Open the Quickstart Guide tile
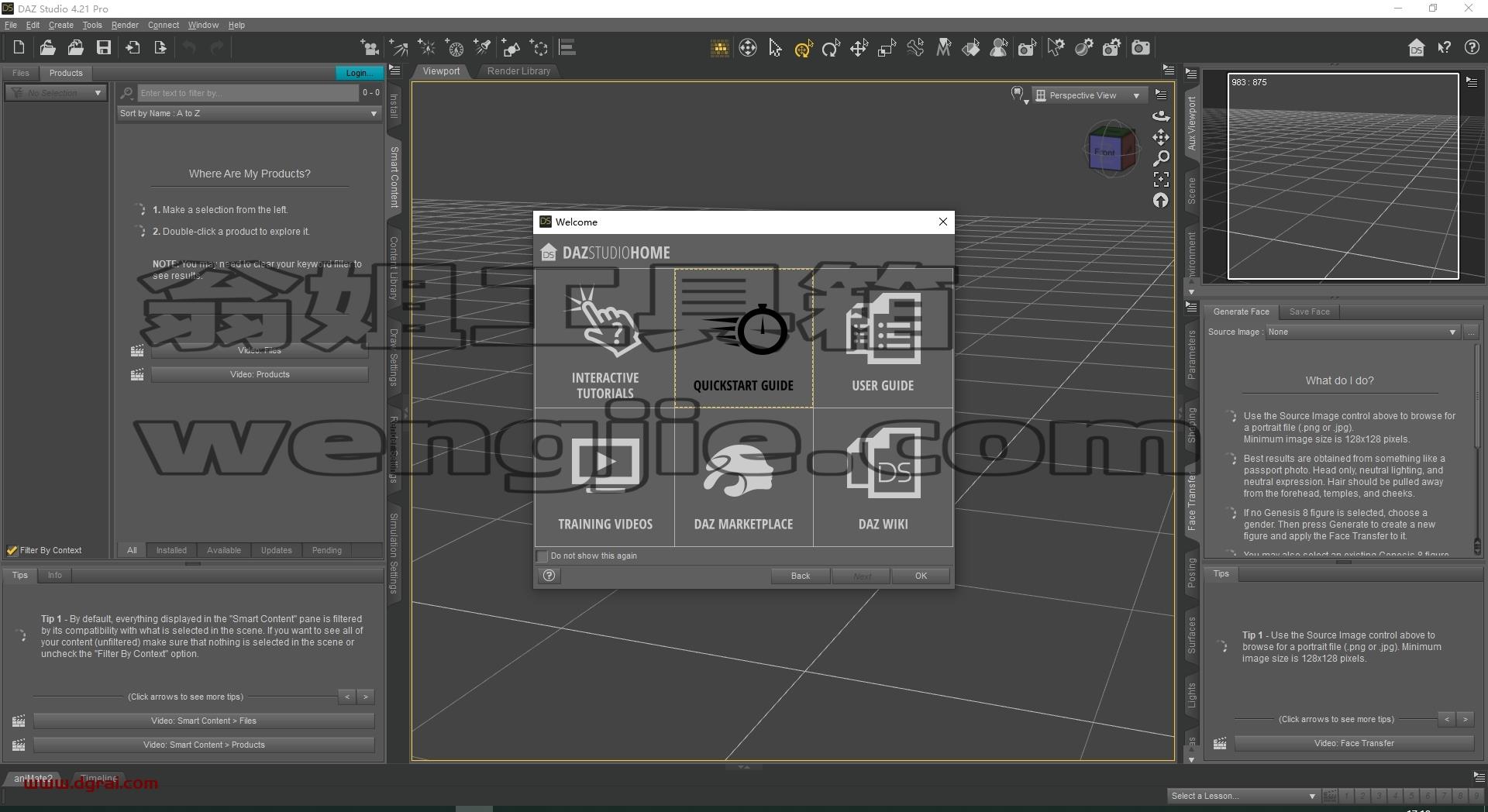 point(743,338)
